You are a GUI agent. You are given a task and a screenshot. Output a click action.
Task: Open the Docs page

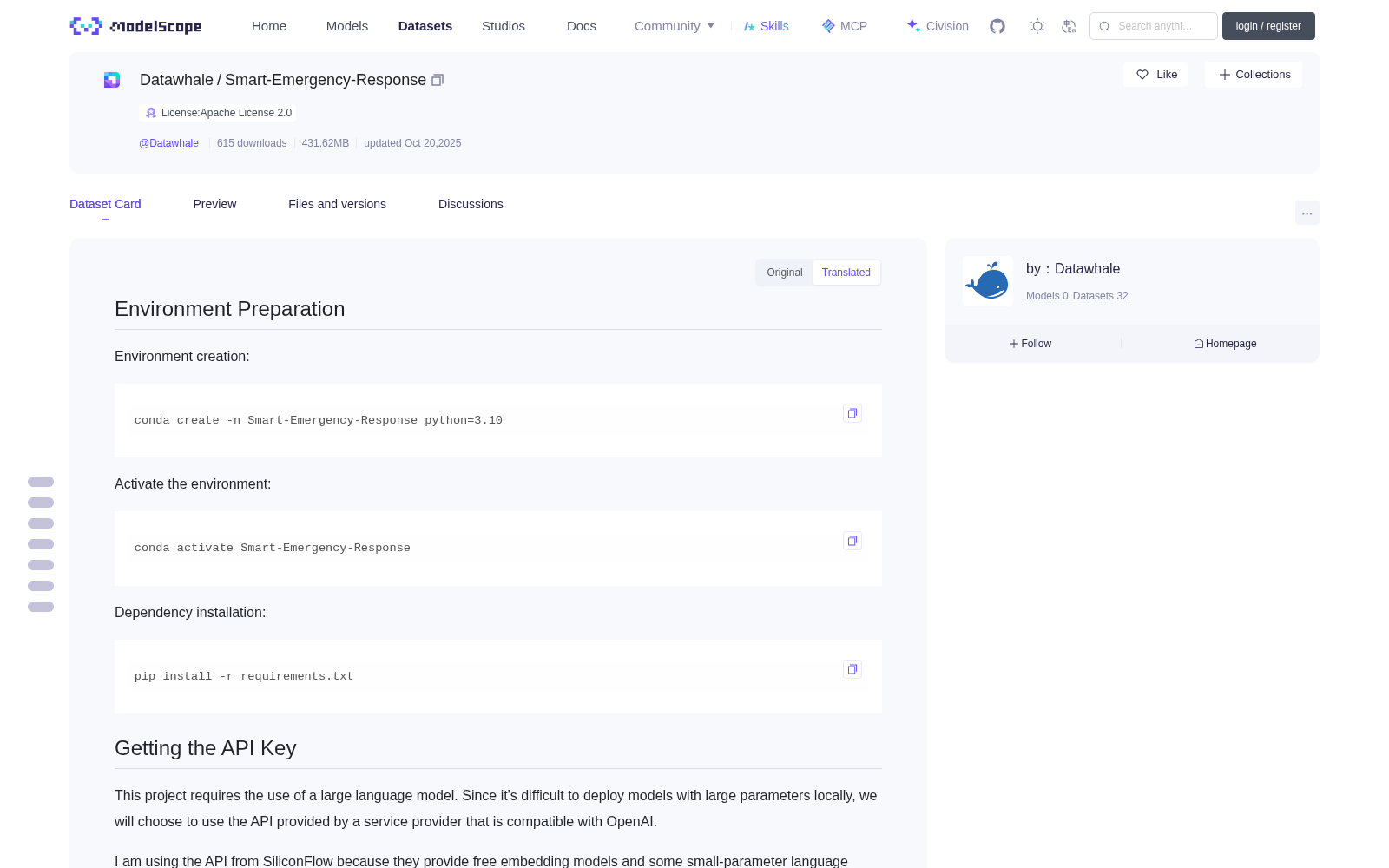pyautogui.click(x=582, y=26)
